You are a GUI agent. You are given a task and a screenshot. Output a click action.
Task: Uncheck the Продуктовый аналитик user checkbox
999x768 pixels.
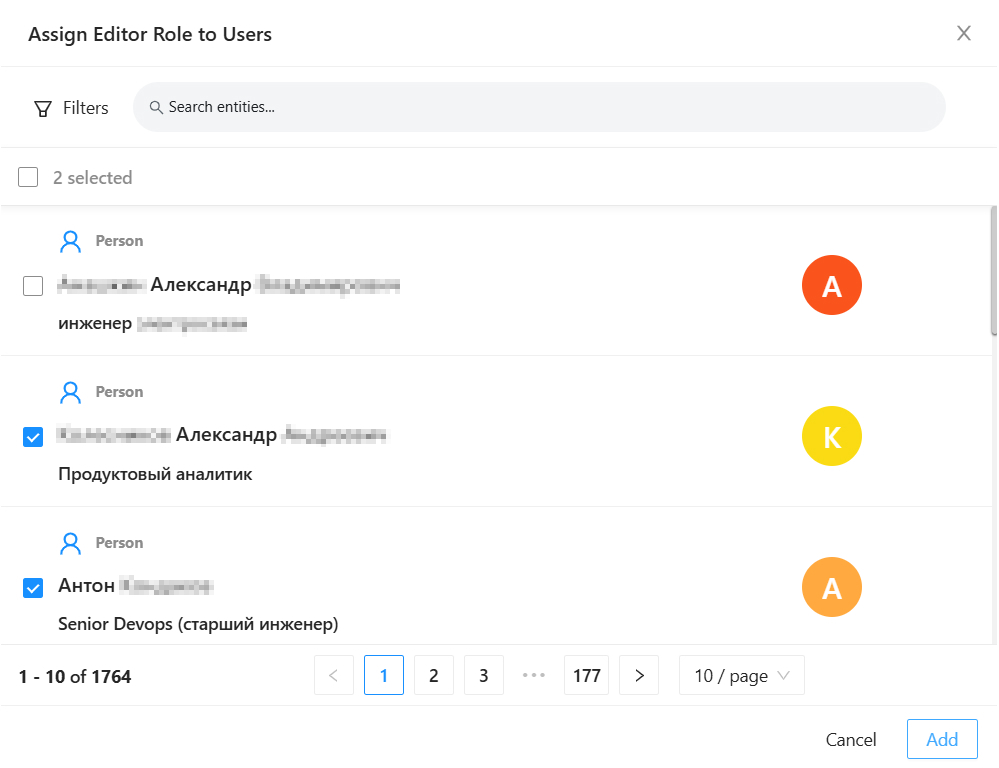33,437
